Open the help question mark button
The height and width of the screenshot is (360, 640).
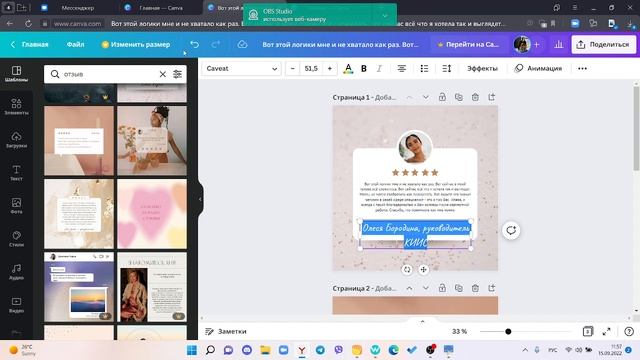(x=629, y=331)
